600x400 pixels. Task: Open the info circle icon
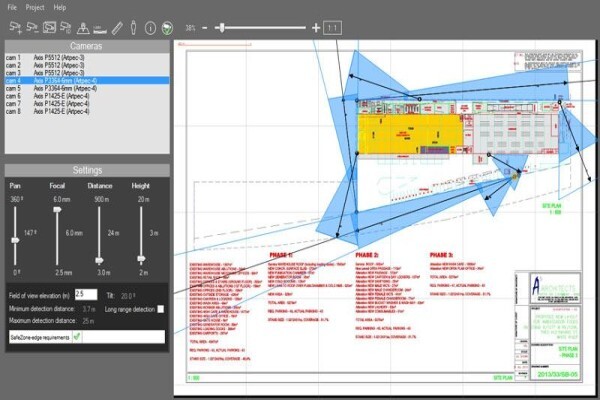[x=150, y=28]
